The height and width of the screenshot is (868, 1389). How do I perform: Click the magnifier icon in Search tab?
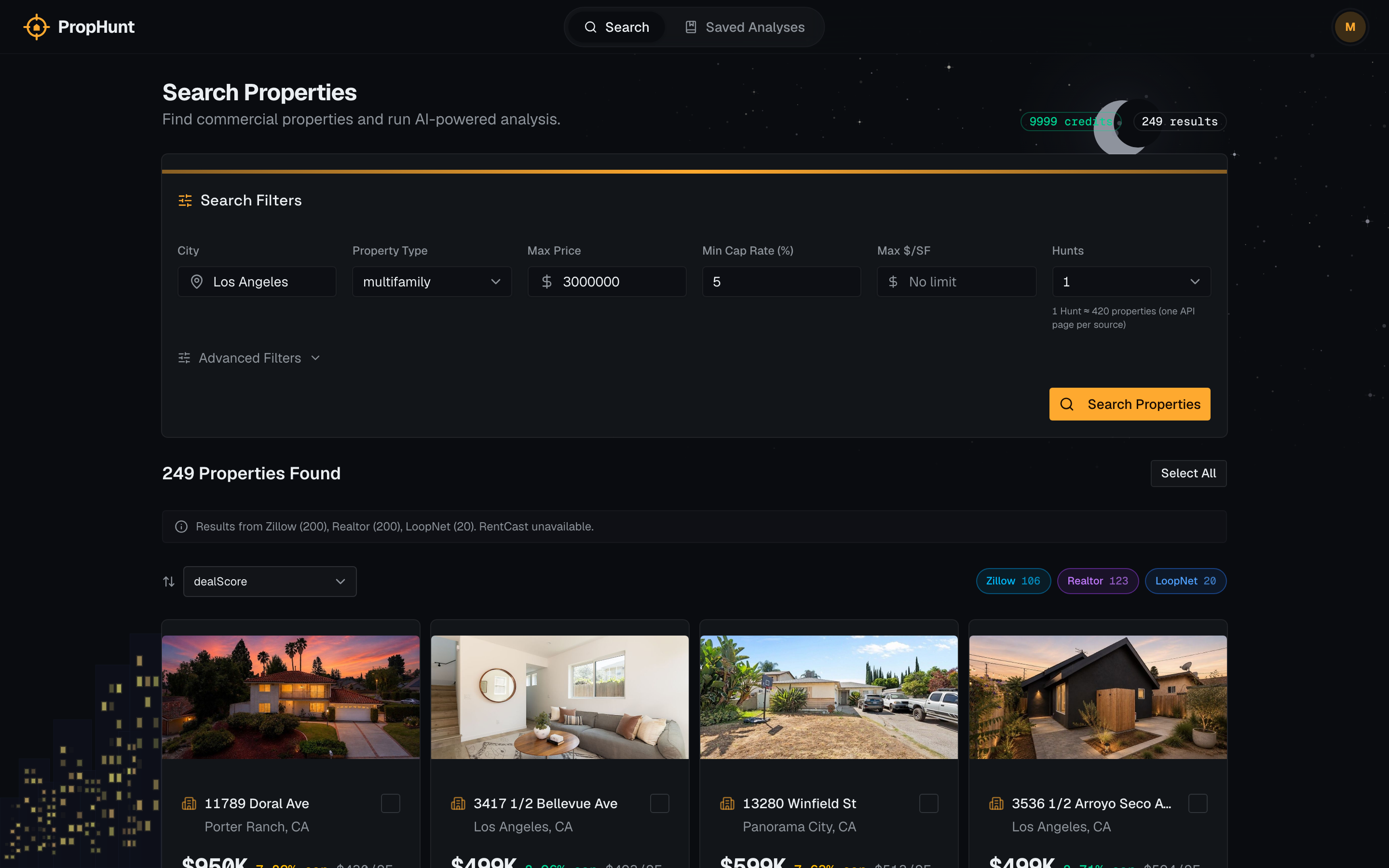point(590,27)
